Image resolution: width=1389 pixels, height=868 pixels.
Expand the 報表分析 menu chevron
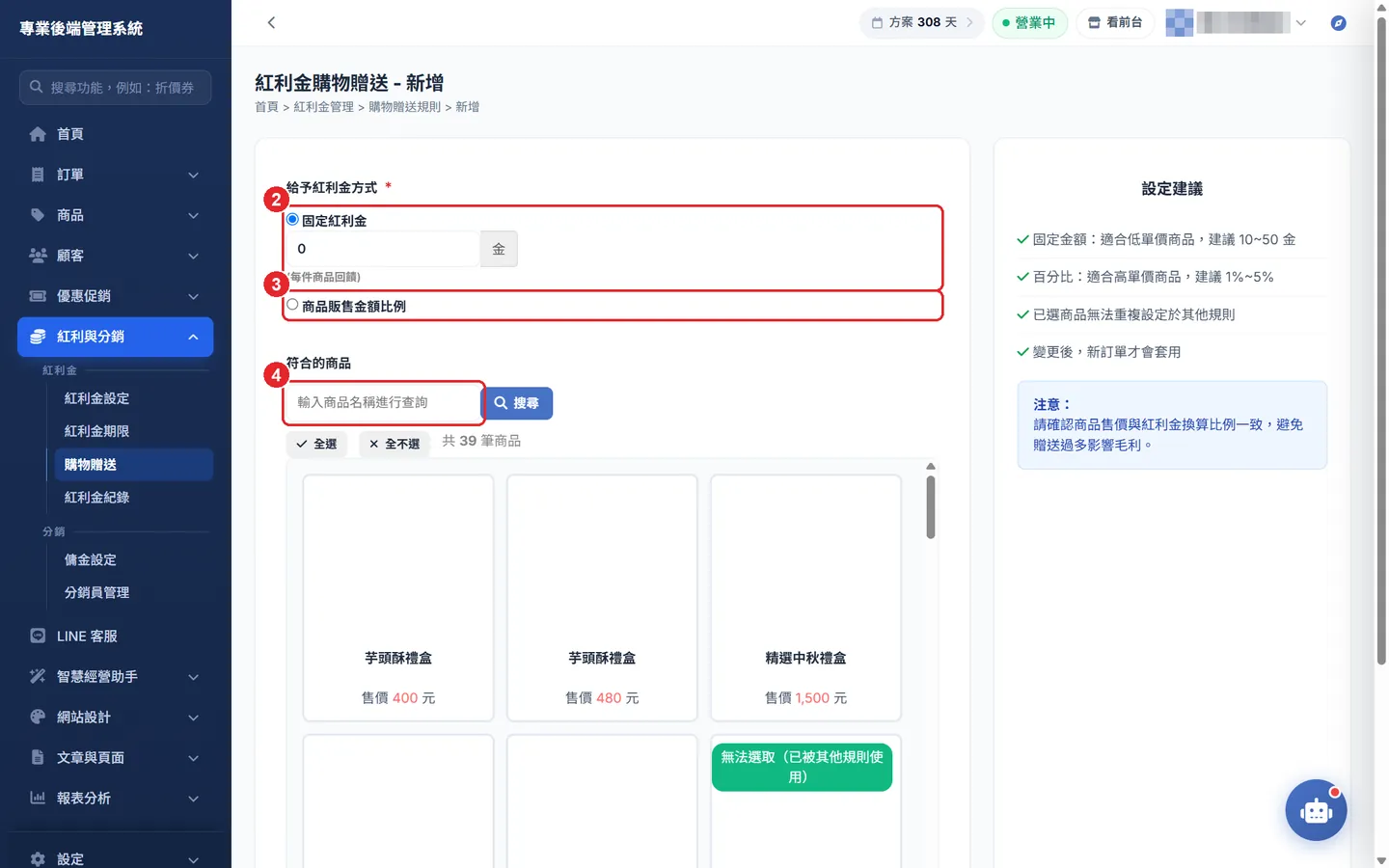[193, 799]
